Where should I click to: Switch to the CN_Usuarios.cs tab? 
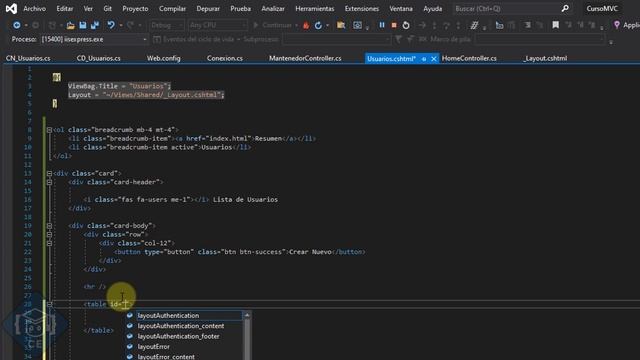[x=28, y=58]
